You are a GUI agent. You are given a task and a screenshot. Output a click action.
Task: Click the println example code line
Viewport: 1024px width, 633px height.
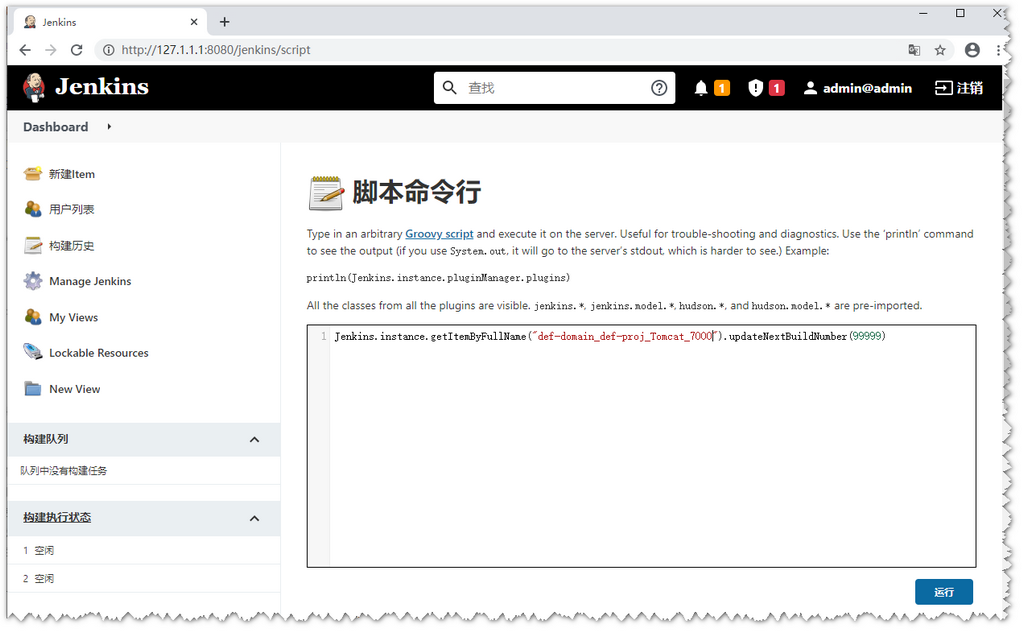438,278
